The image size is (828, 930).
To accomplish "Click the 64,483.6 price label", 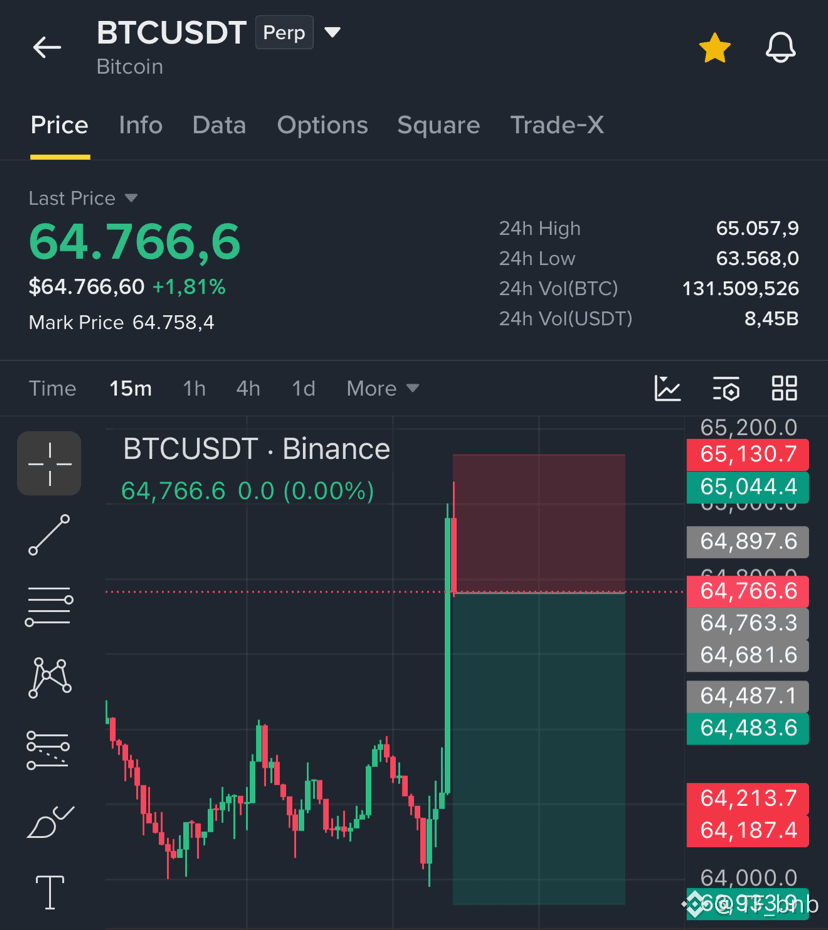I will pos(747,728).
